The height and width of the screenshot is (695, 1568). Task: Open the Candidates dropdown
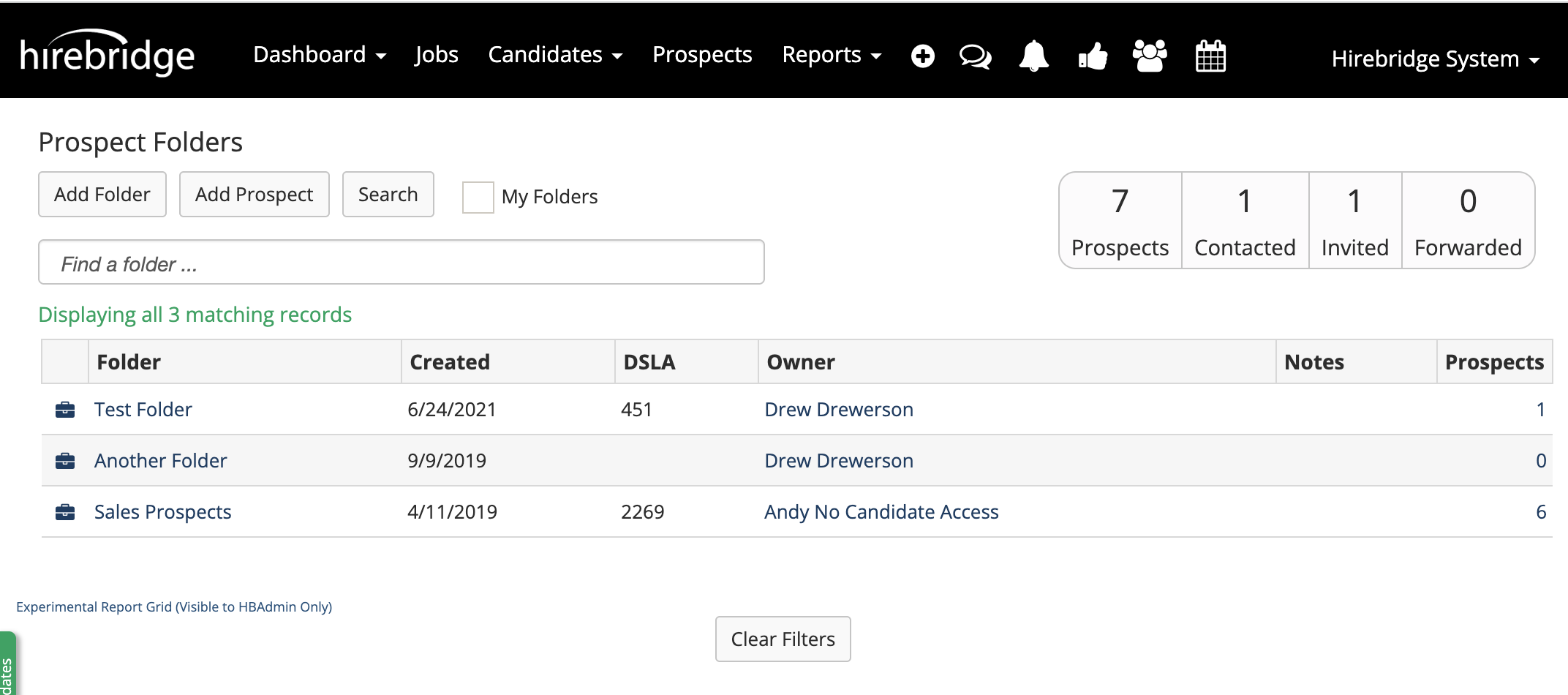pyautogui.click(x=555, y=55)
